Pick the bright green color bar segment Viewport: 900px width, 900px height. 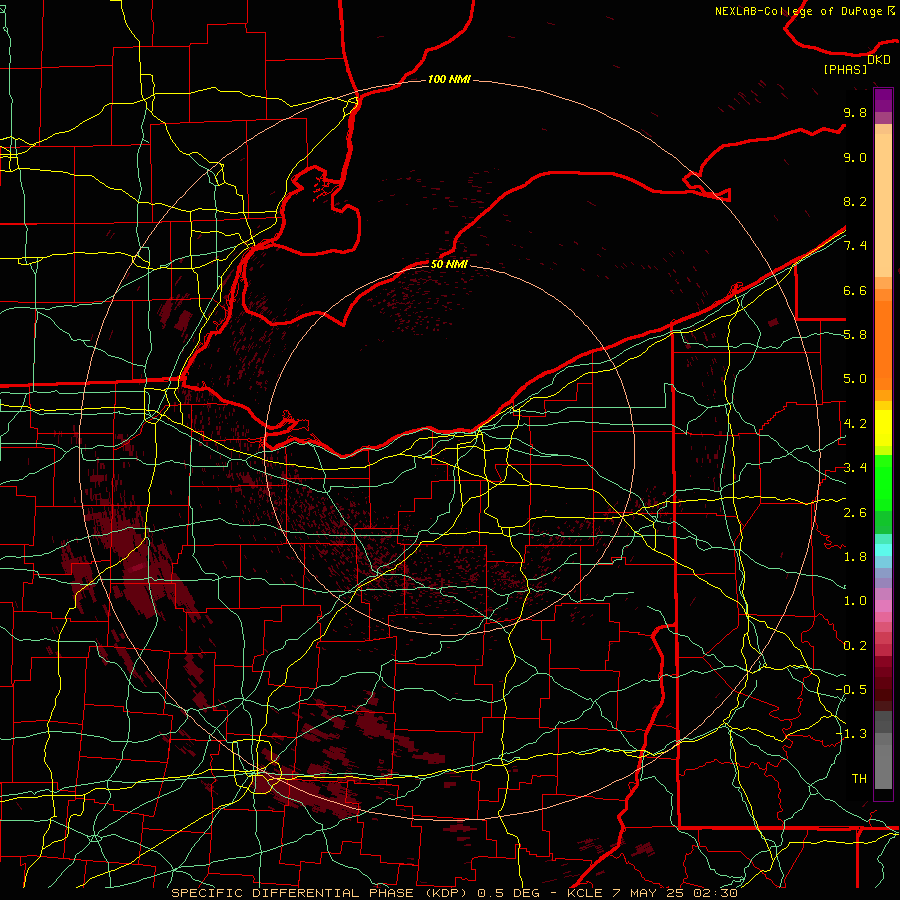click(883, 482)
